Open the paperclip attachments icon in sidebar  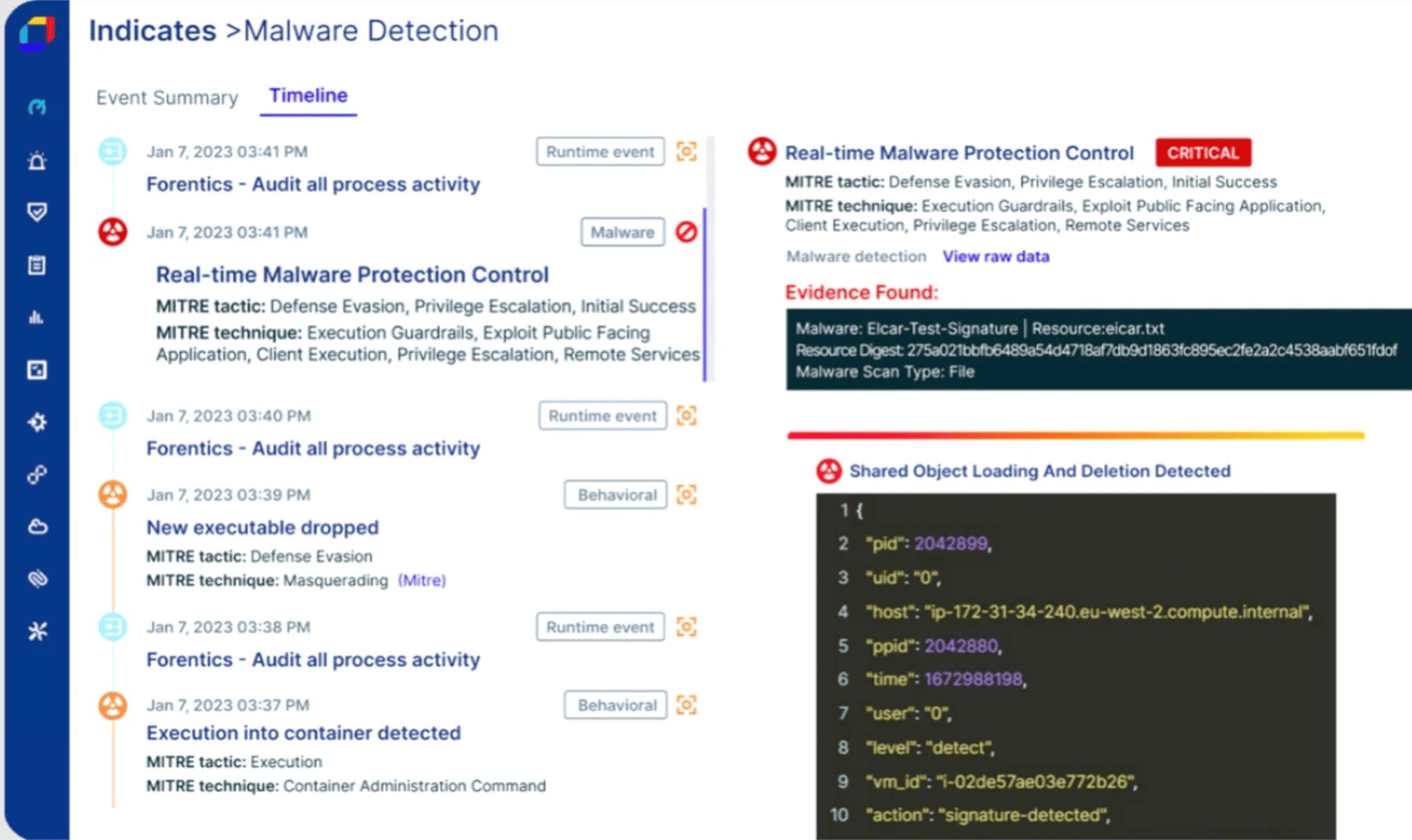37,579
